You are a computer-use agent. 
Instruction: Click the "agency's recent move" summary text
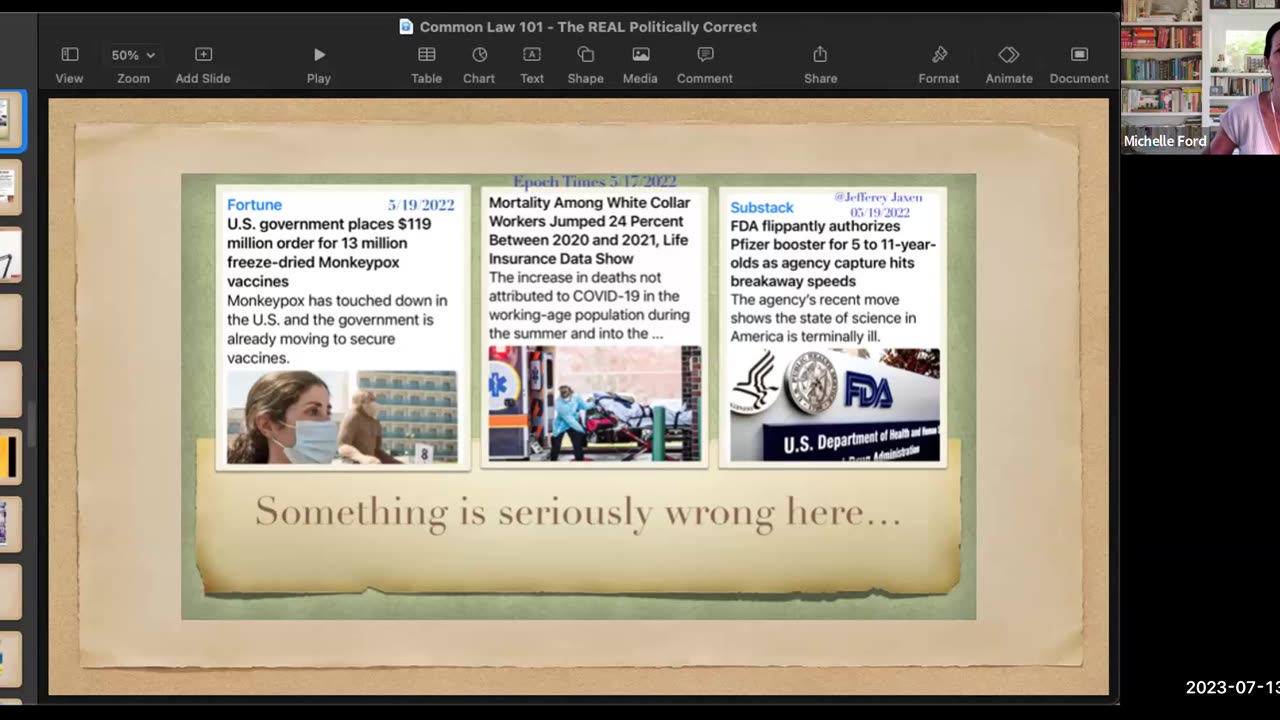pyautogui.click(x=823, y=318)
